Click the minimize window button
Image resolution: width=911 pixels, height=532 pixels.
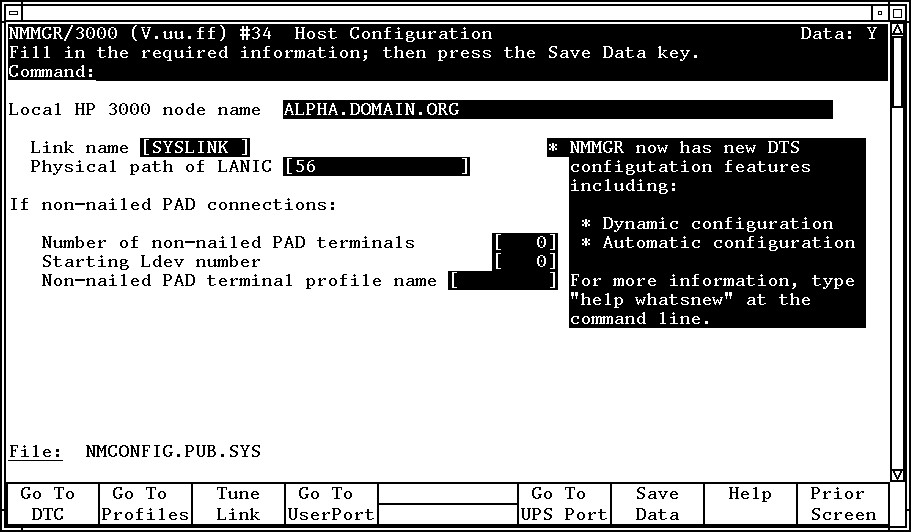[x=880, y=12]
